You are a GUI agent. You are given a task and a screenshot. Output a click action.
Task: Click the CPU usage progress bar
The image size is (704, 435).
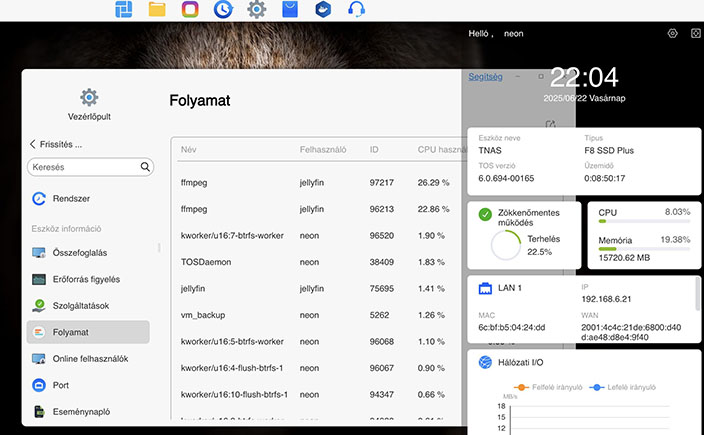click(x=644, y=221)
